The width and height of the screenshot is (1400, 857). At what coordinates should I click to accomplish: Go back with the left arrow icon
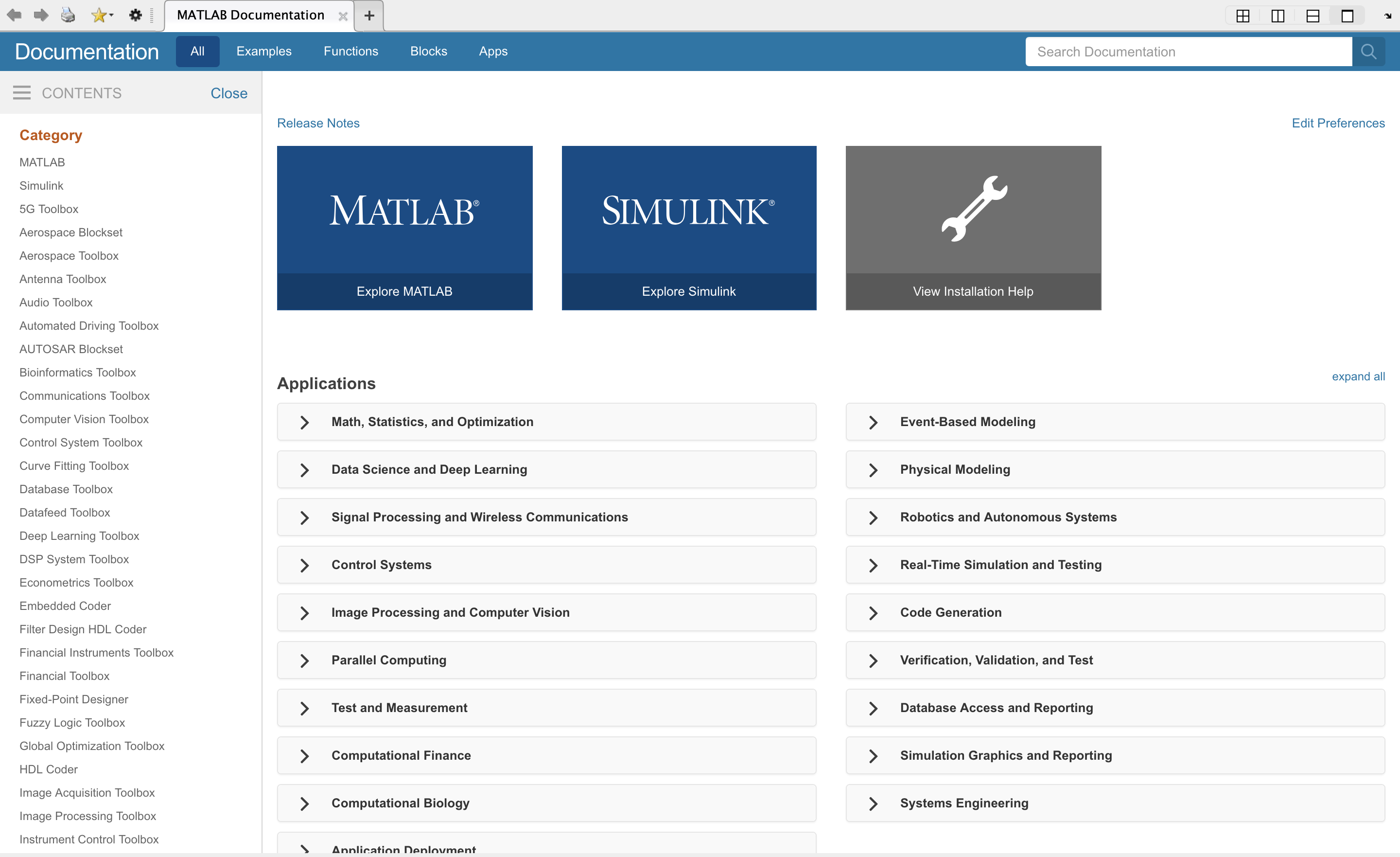14,15
